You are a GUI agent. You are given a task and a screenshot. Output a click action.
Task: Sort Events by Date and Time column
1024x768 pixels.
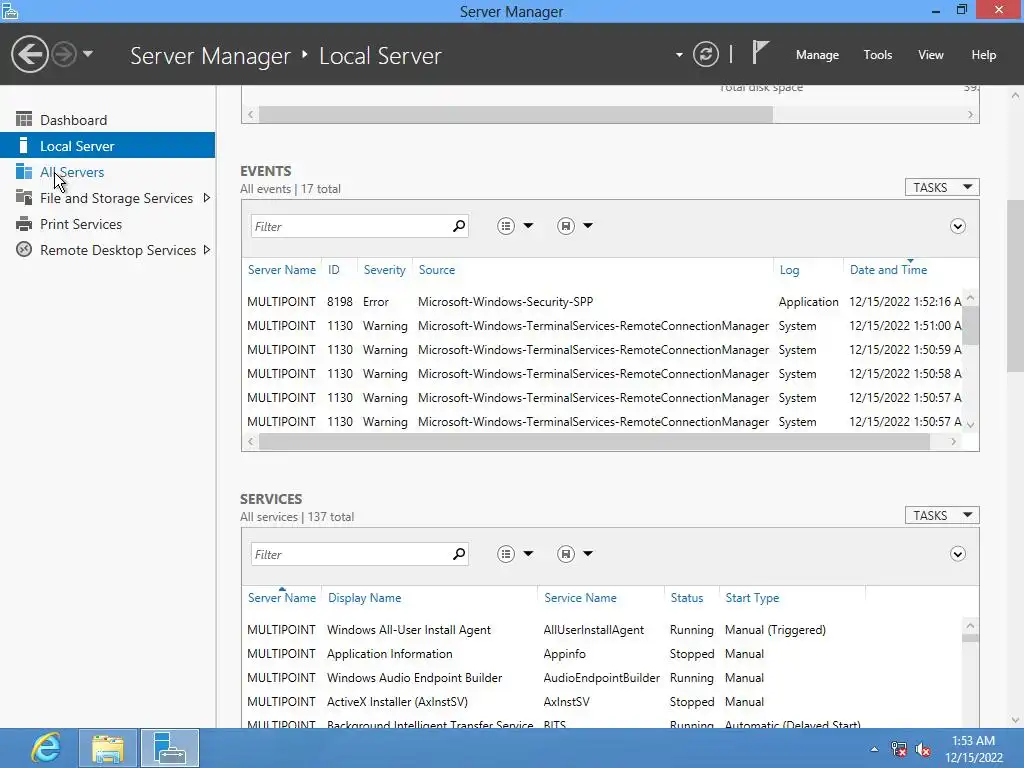[888, 270]
